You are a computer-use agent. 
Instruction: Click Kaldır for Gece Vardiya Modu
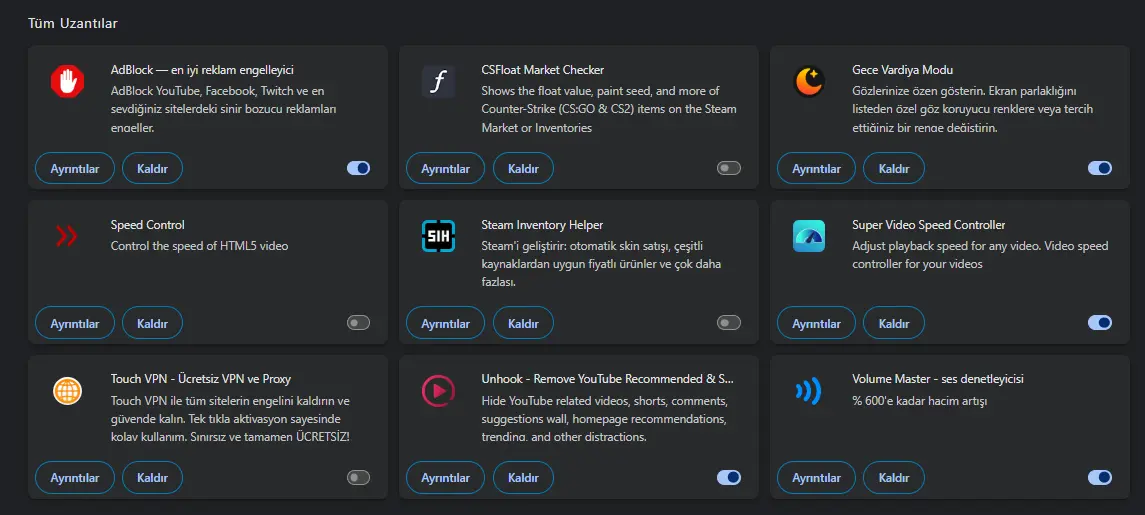pos(894,168)
